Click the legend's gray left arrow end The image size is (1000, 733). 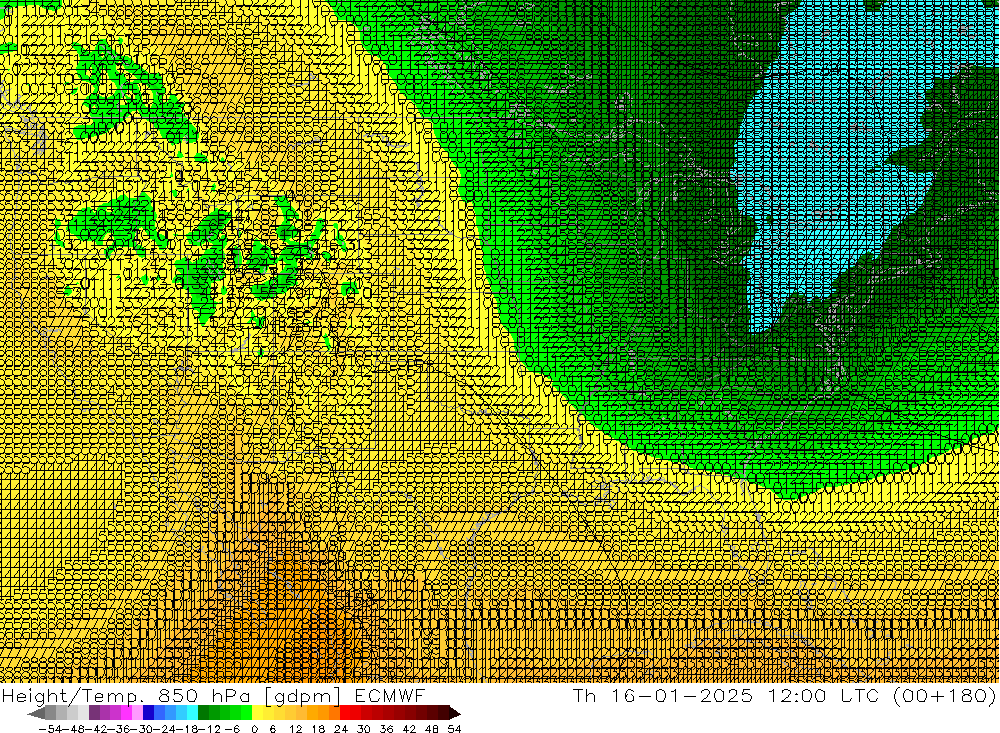[x=36, y=713]
